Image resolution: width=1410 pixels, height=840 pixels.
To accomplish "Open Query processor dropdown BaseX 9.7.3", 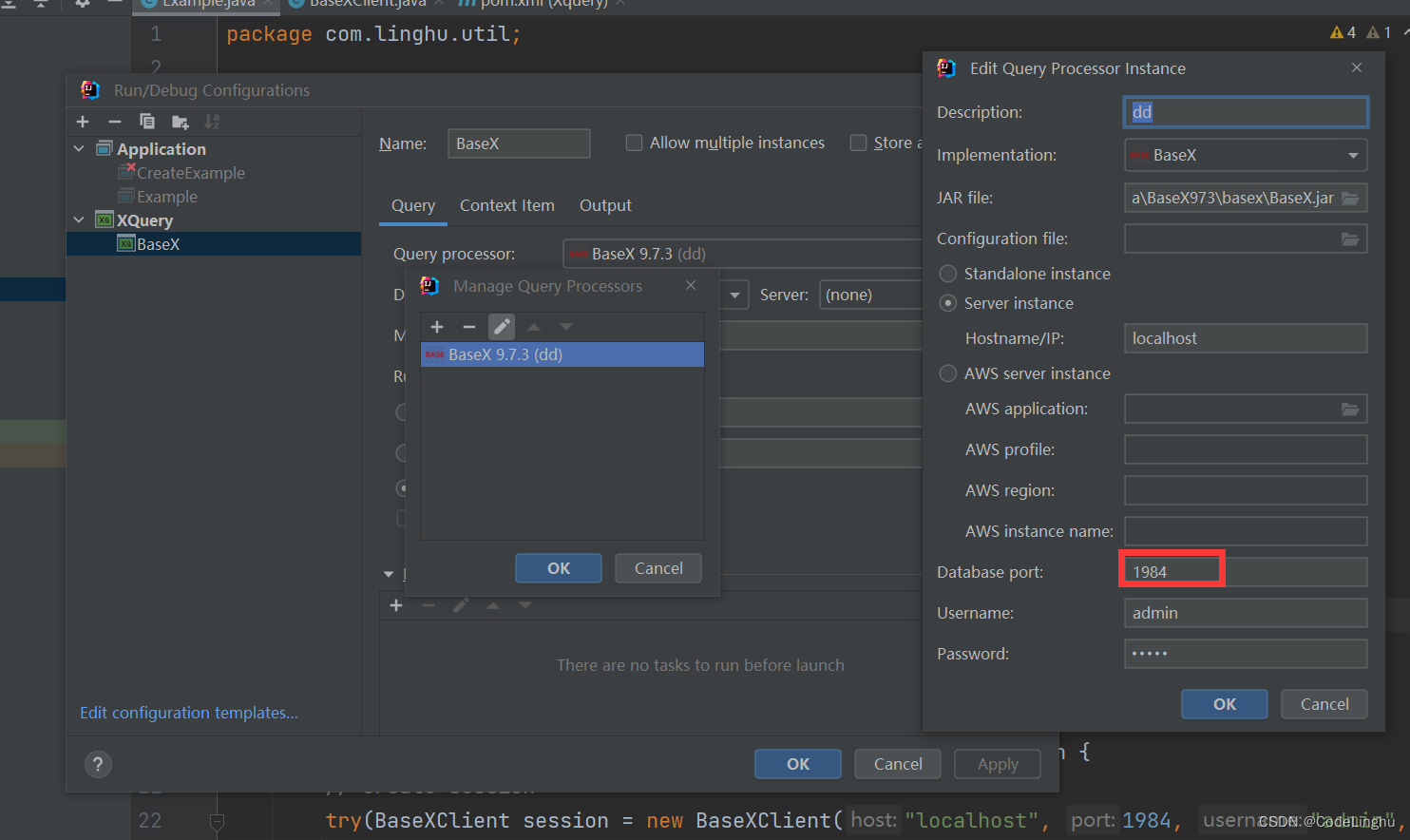I will (x=743, y=254).
